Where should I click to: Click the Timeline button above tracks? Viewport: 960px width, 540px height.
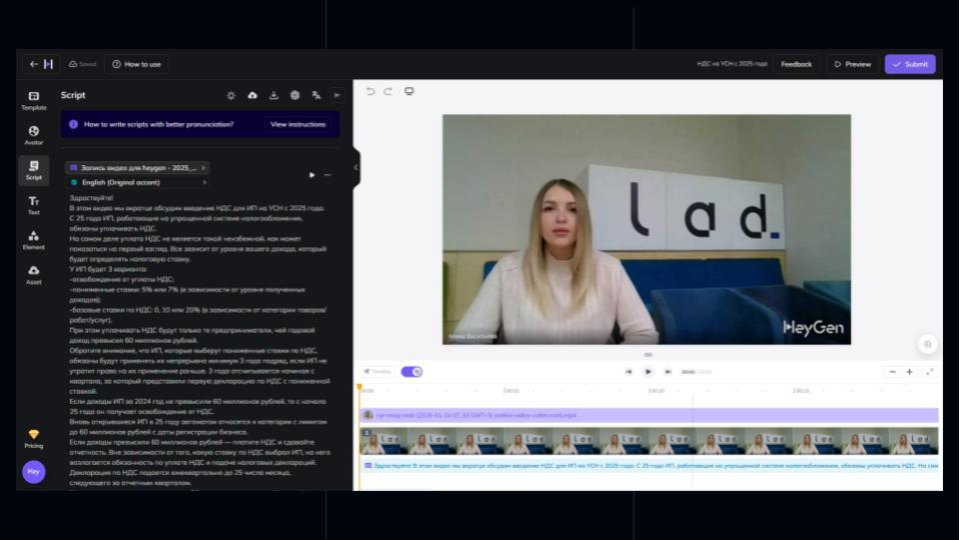click(377, 372)
